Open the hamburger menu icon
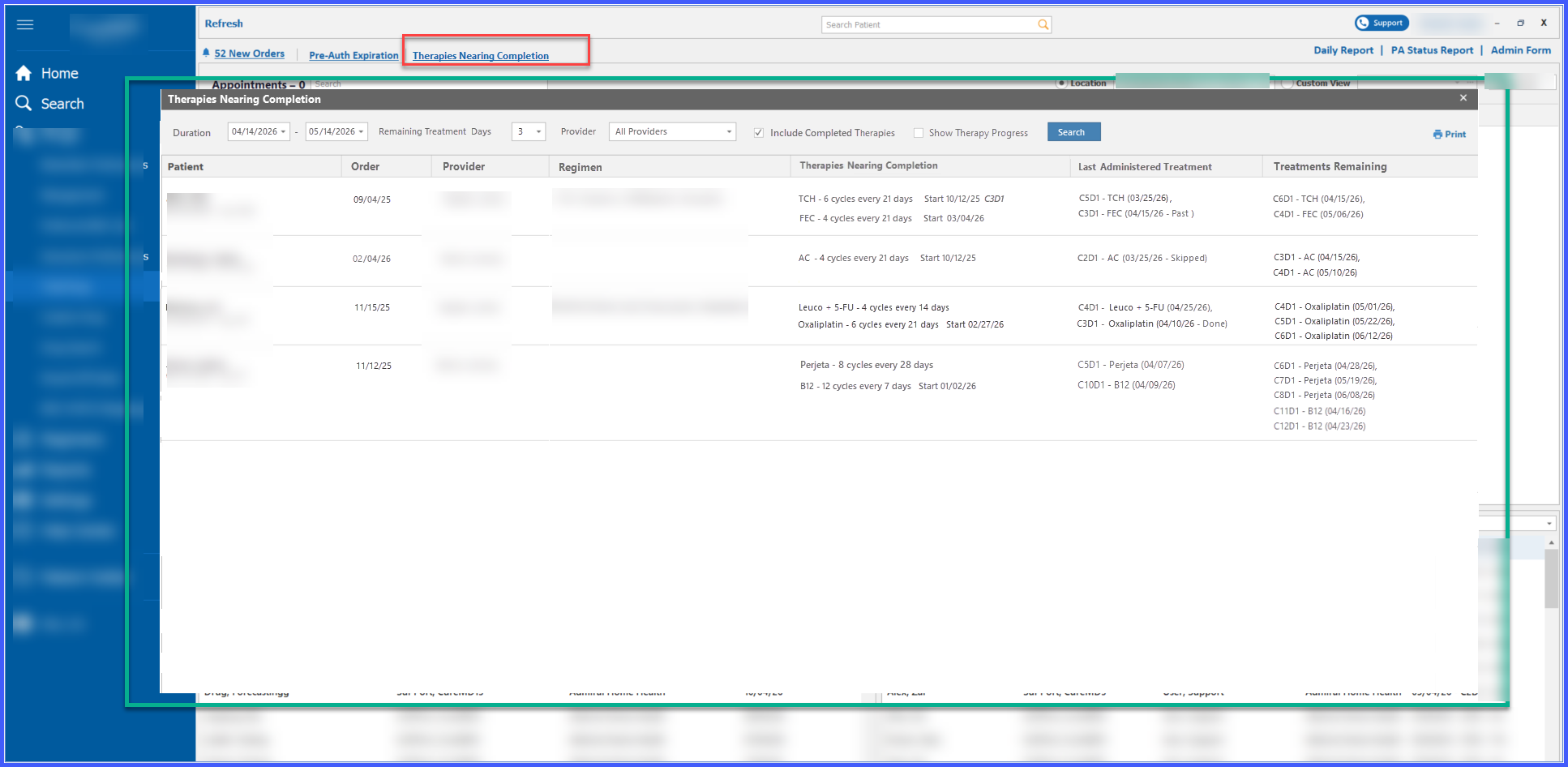Image resolution: width=1568 pixels, height=767 pixels. [x=25, y=24]
